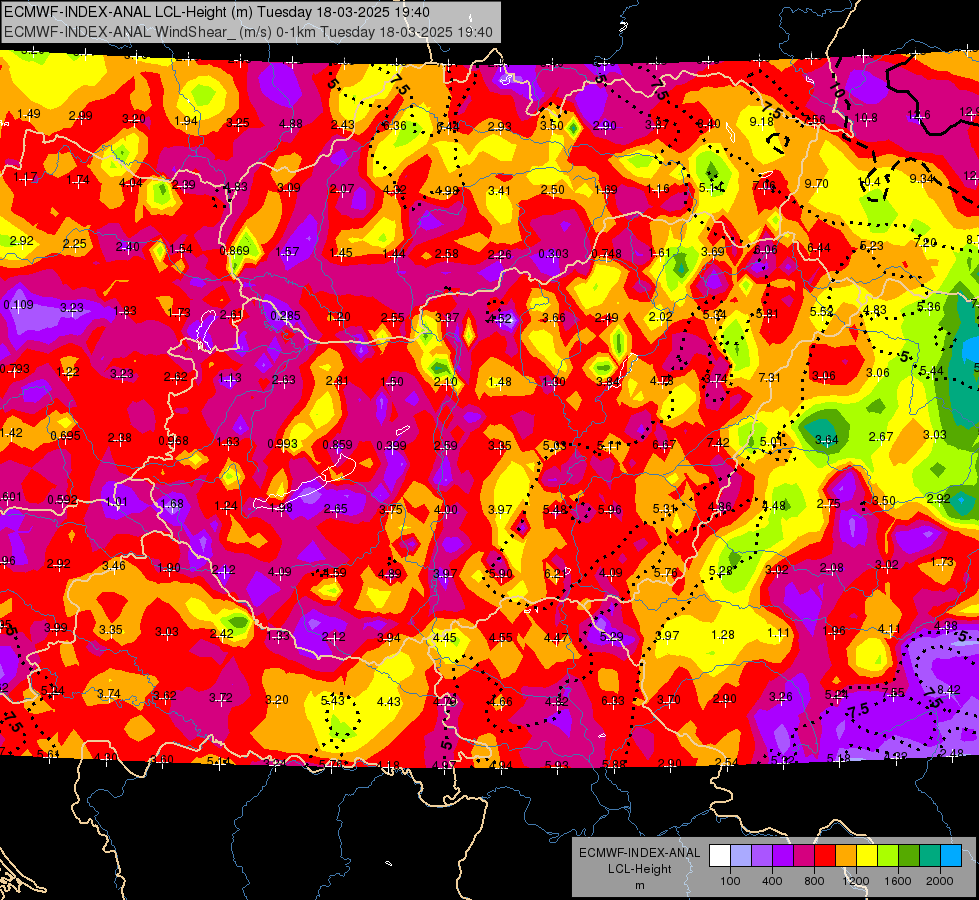Click the wind shear value '0.399'
The image size is (979, 900).
click(391, 445)
